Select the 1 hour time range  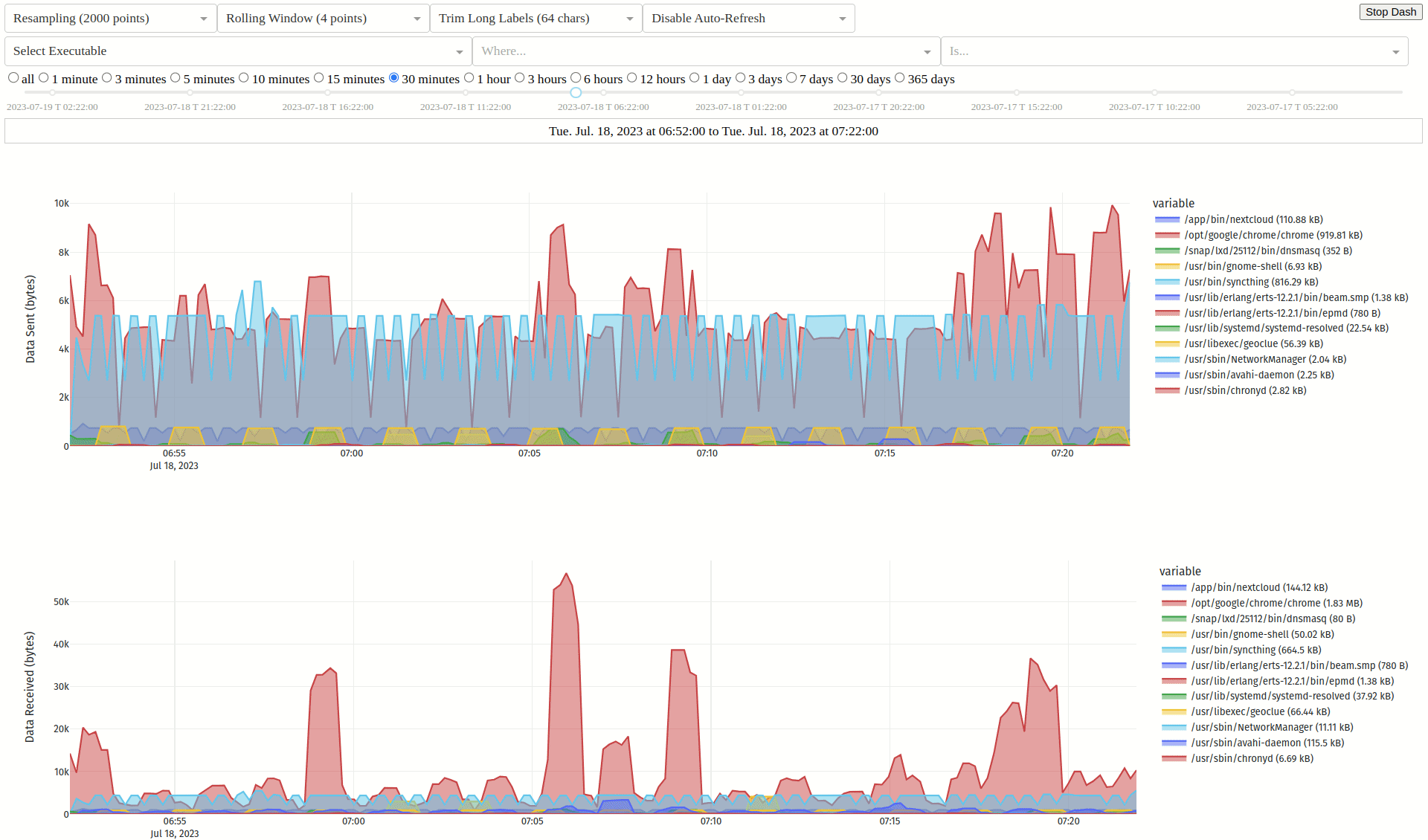pos(469,78)
